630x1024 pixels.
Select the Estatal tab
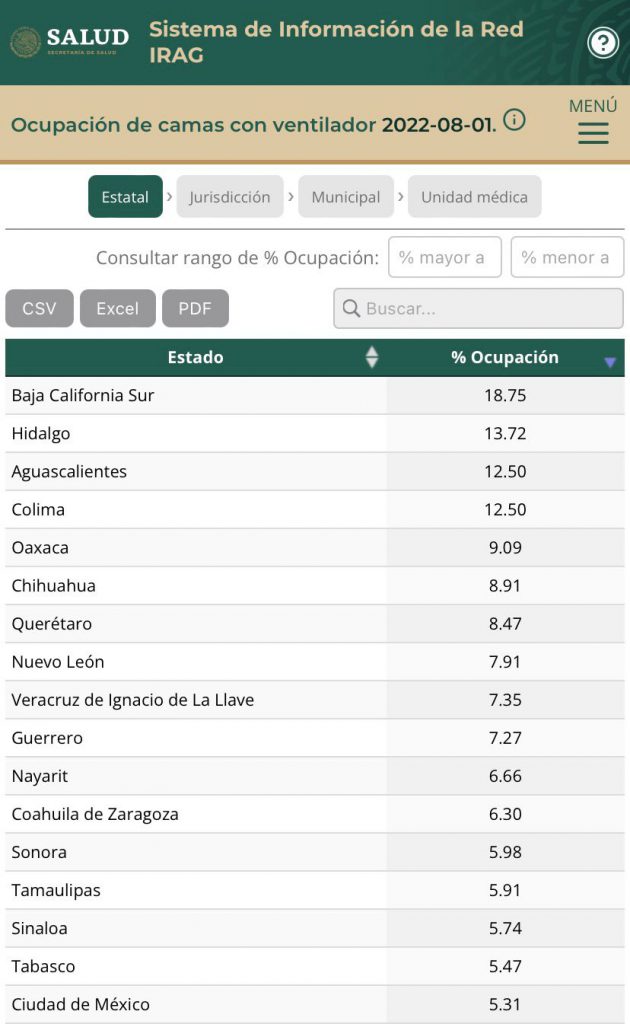[125, 197]
